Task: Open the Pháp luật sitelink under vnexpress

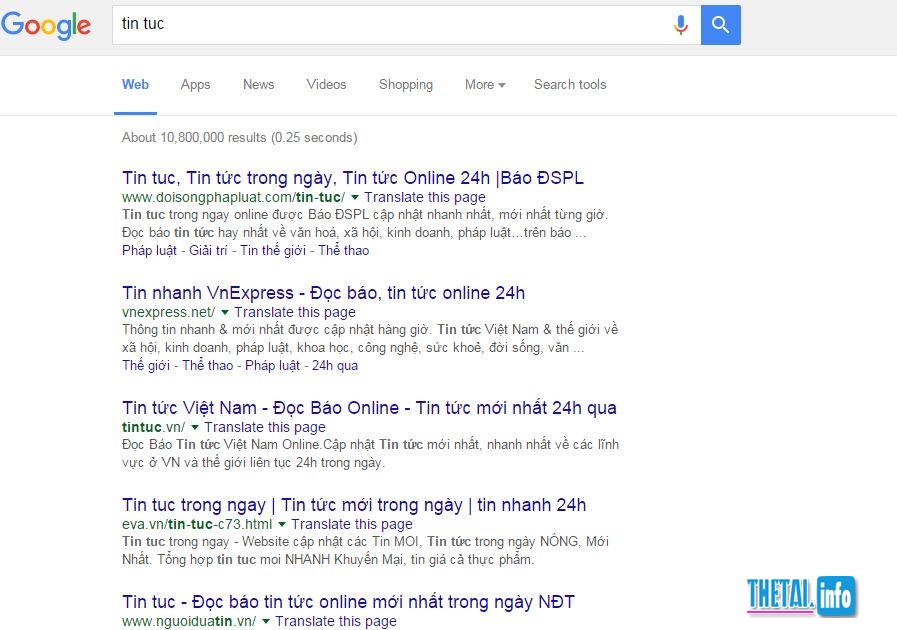Action: point(273,366)
